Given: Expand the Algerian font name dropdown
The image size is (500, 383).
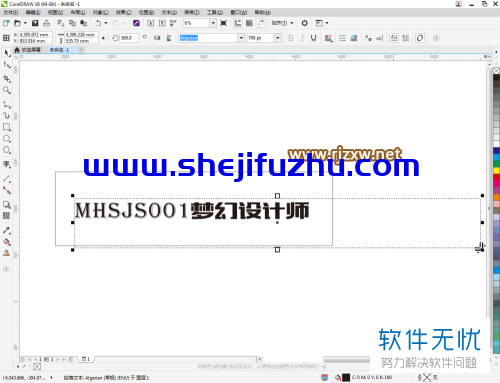Looking at the screenshot, I should pyautogui.click(x=241, y=38).
